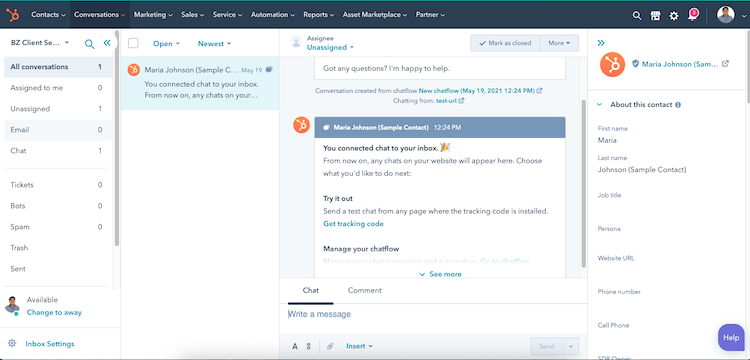Collapse the About this contact section
Screen dimensions: 750x360
point(599,105)
